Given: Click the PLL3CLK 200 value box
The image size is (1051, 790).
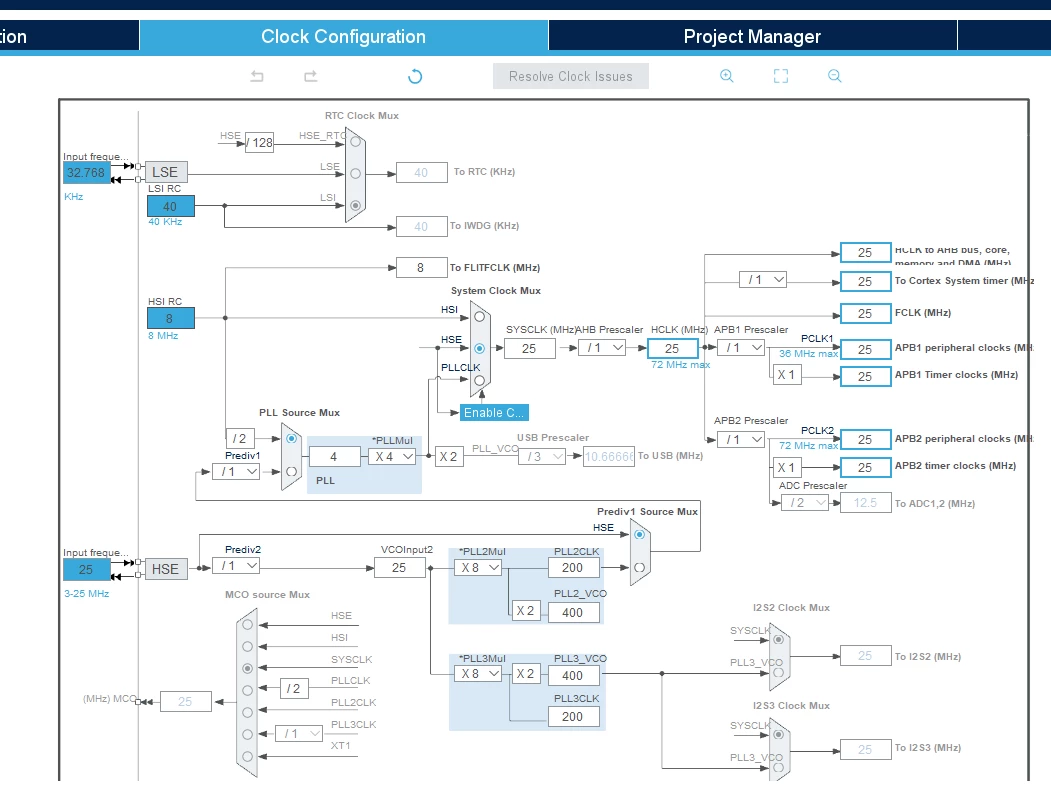Looking at the screenshot, I should click(574, 716).
